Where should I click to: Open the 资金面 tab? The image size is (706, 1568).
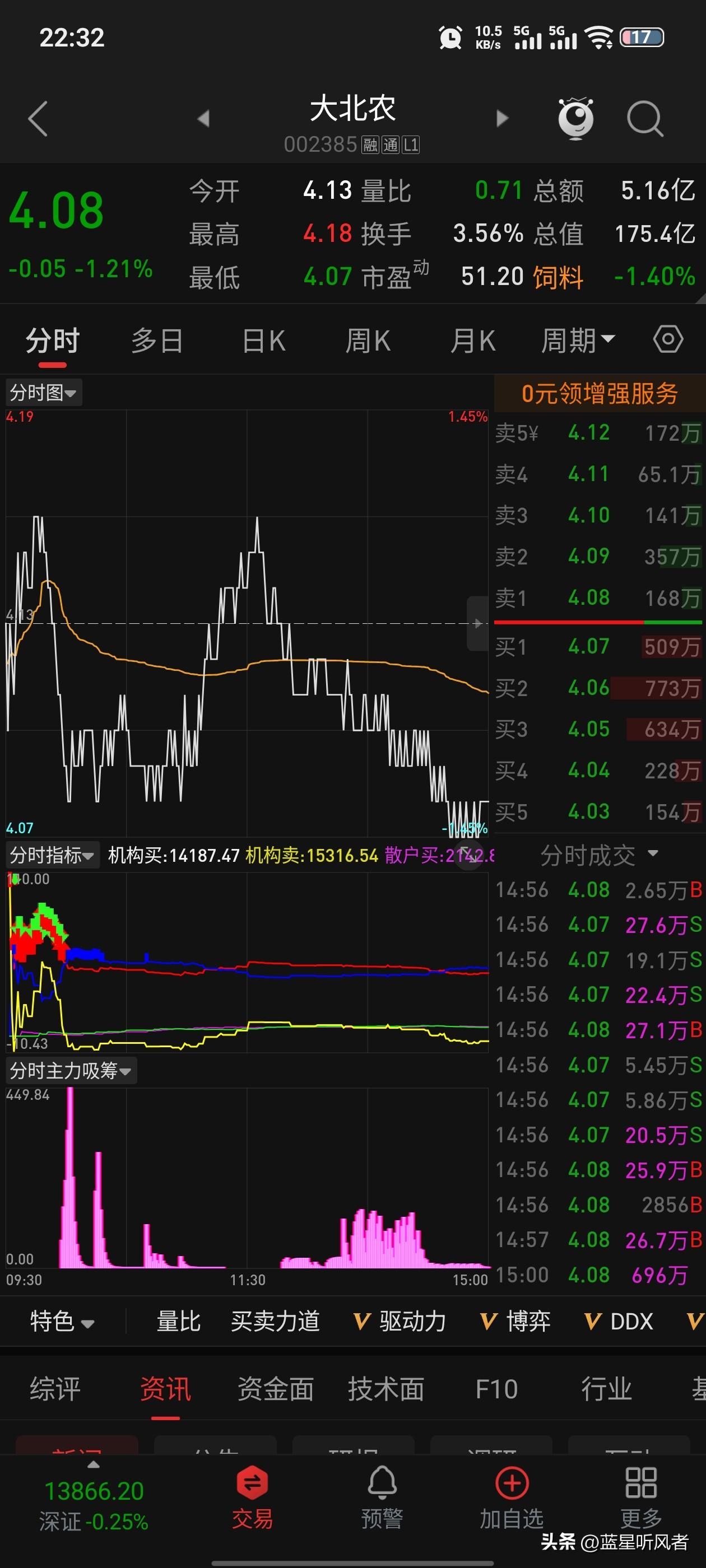click(x=276, y=1390)
